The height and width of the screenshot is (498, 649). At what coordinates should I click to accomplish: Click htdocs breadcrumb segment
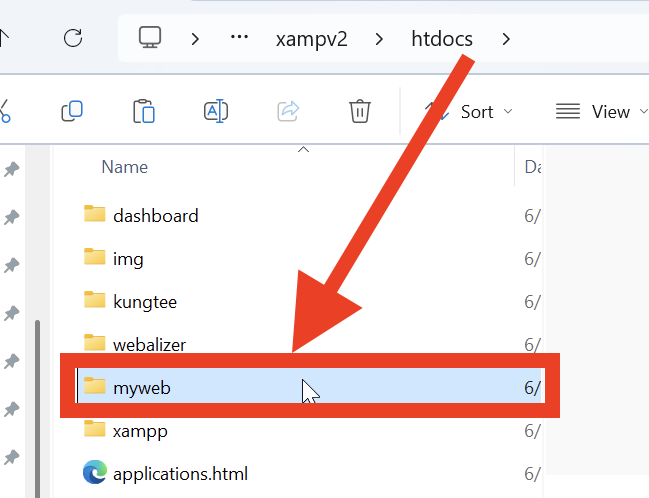tap(442, 39)
